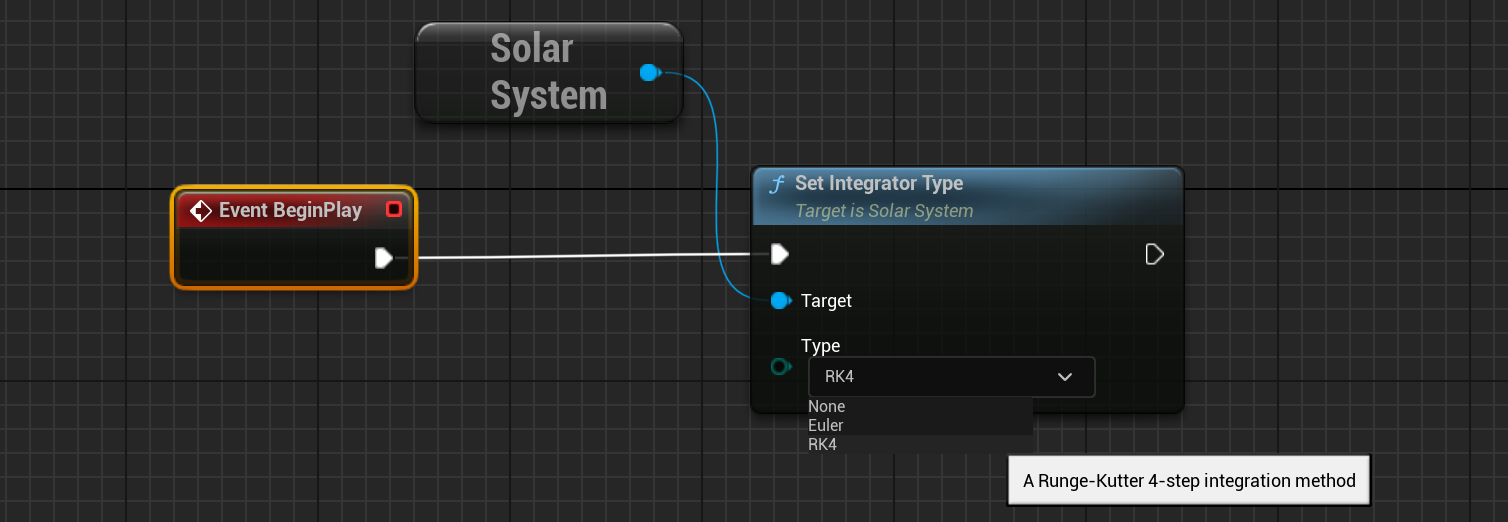
Task: Select the Solar System variable node title
Action: pos(548,72)
